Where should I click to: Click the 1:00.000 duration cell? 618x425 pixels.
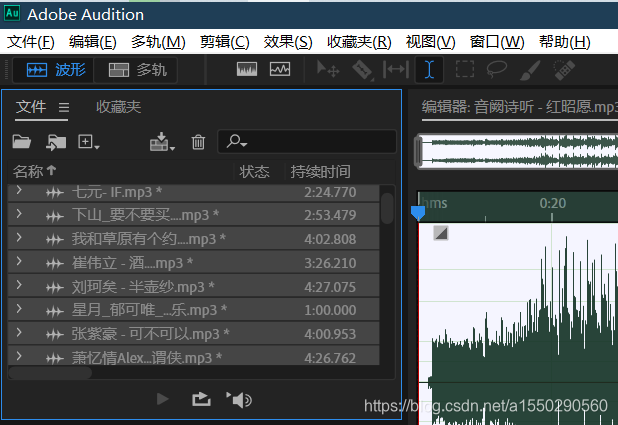[330, 310]
